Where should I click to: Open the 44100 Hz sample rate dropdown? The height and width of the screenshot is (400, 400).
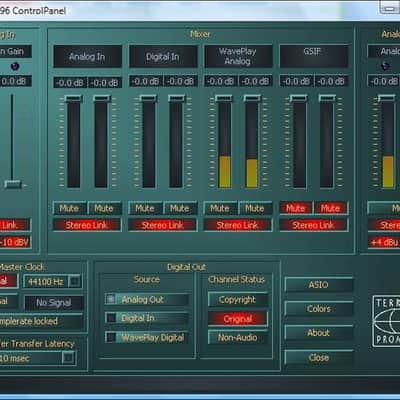tap(74, 282)
